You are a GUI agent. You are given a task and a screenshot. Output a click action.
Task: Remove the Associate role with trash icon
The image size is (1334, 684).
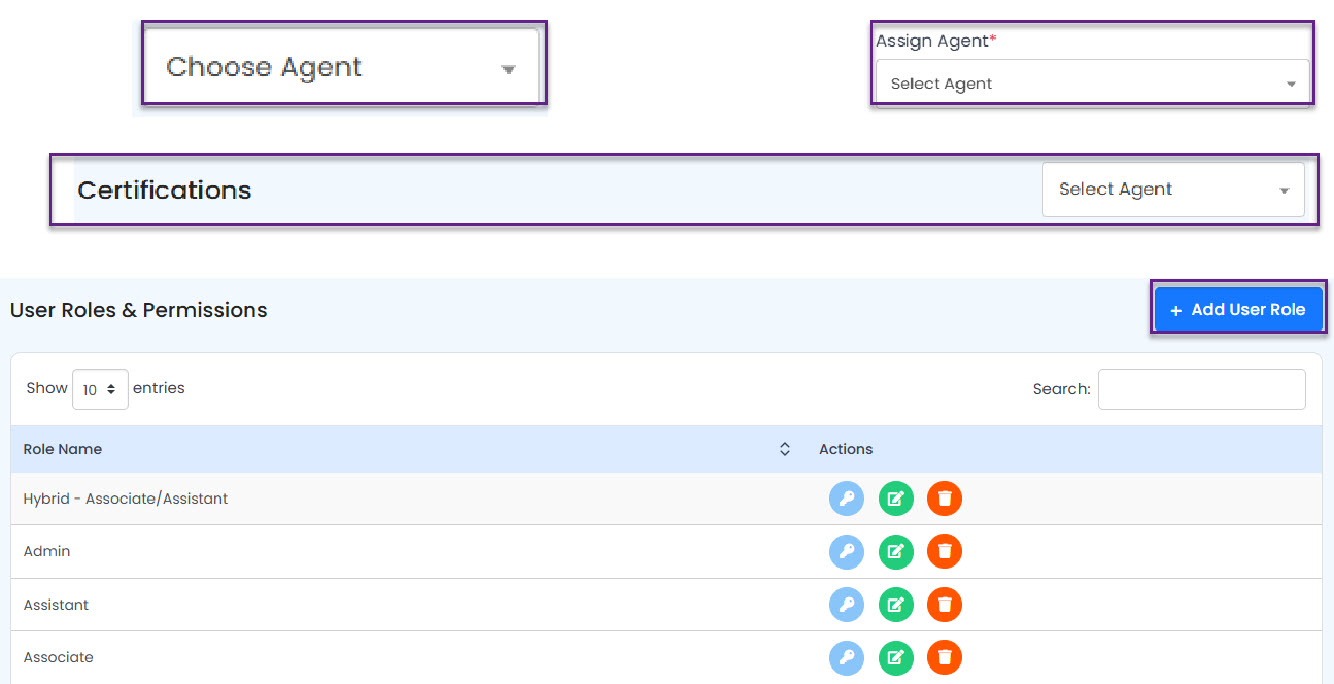click(x=944, y=657)
